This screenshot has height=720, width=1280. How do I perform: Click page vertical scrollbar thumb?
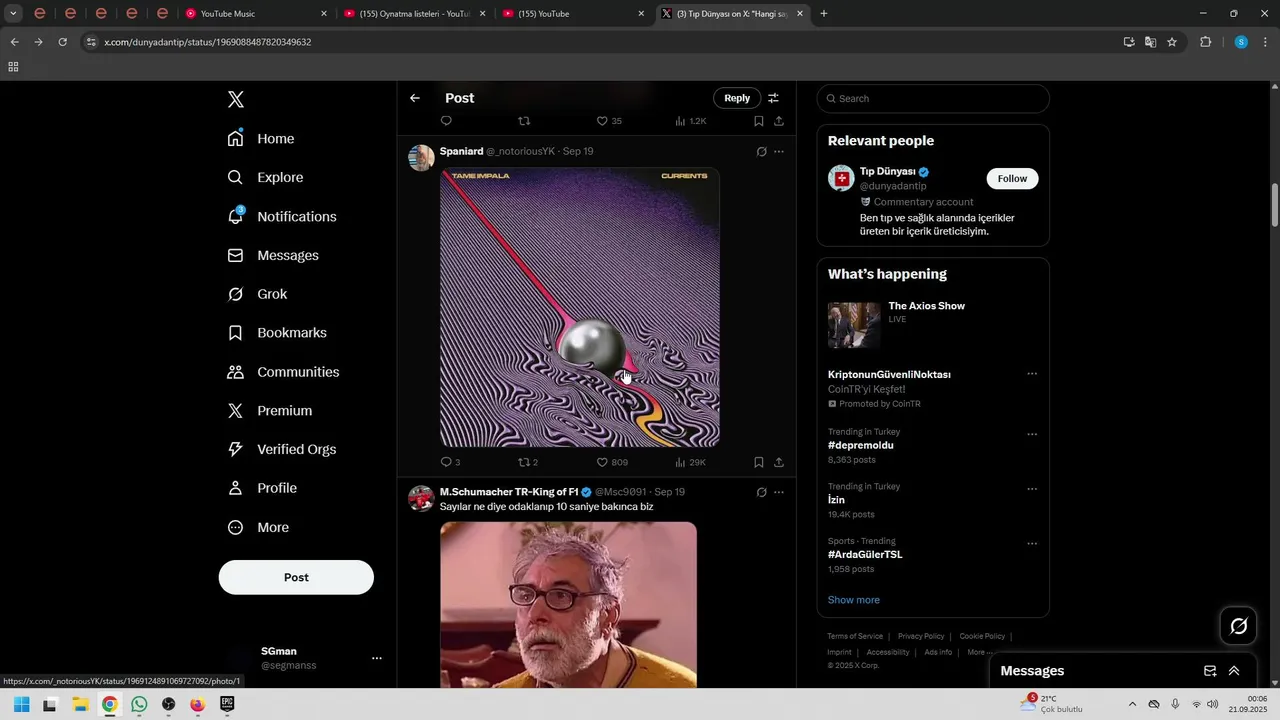point(1274,205)
